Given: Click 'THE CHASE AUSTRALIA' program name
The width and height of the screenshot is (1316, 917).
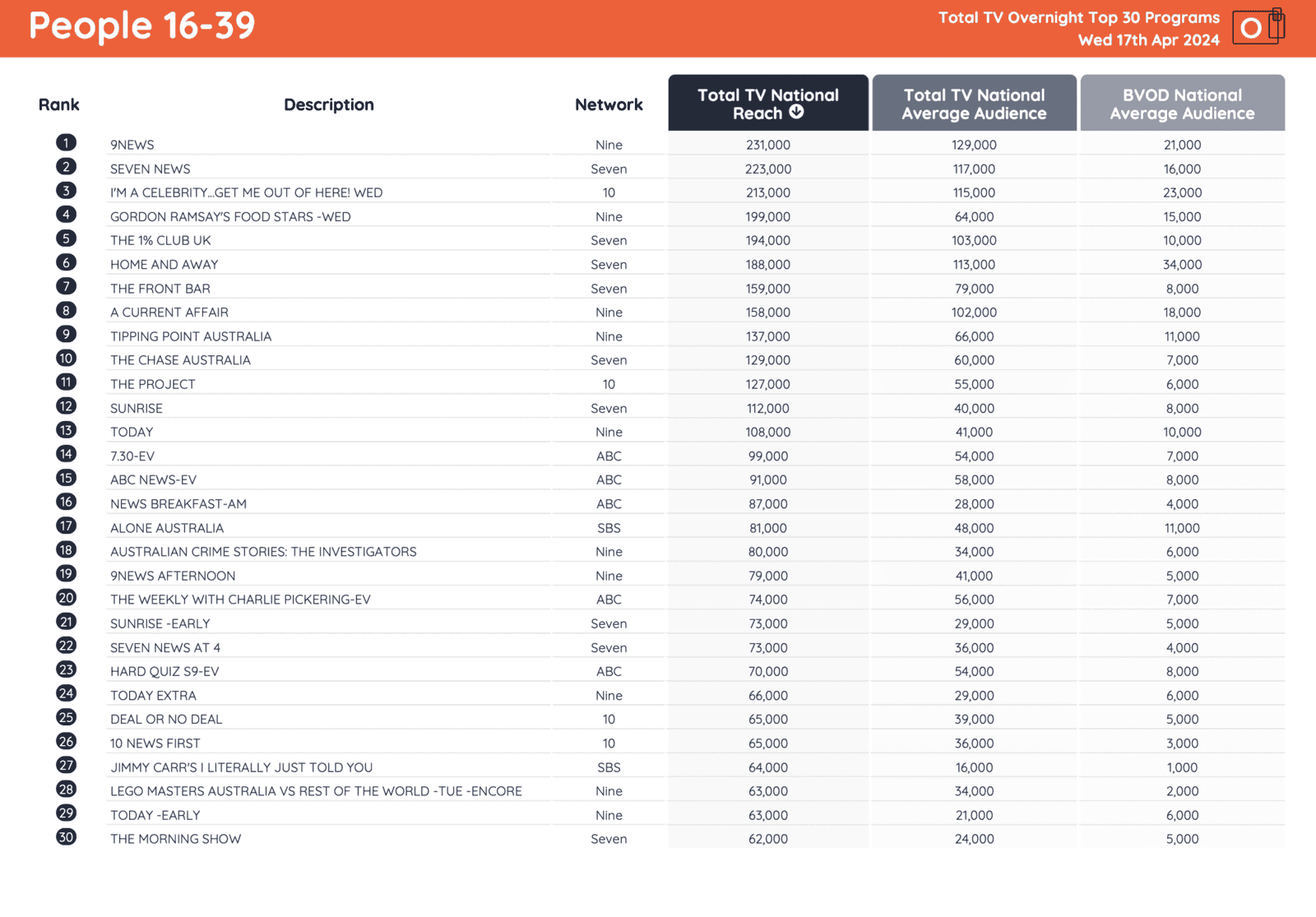Looking at the screenshot, I should pyautogui.click(x=180, y=360).
